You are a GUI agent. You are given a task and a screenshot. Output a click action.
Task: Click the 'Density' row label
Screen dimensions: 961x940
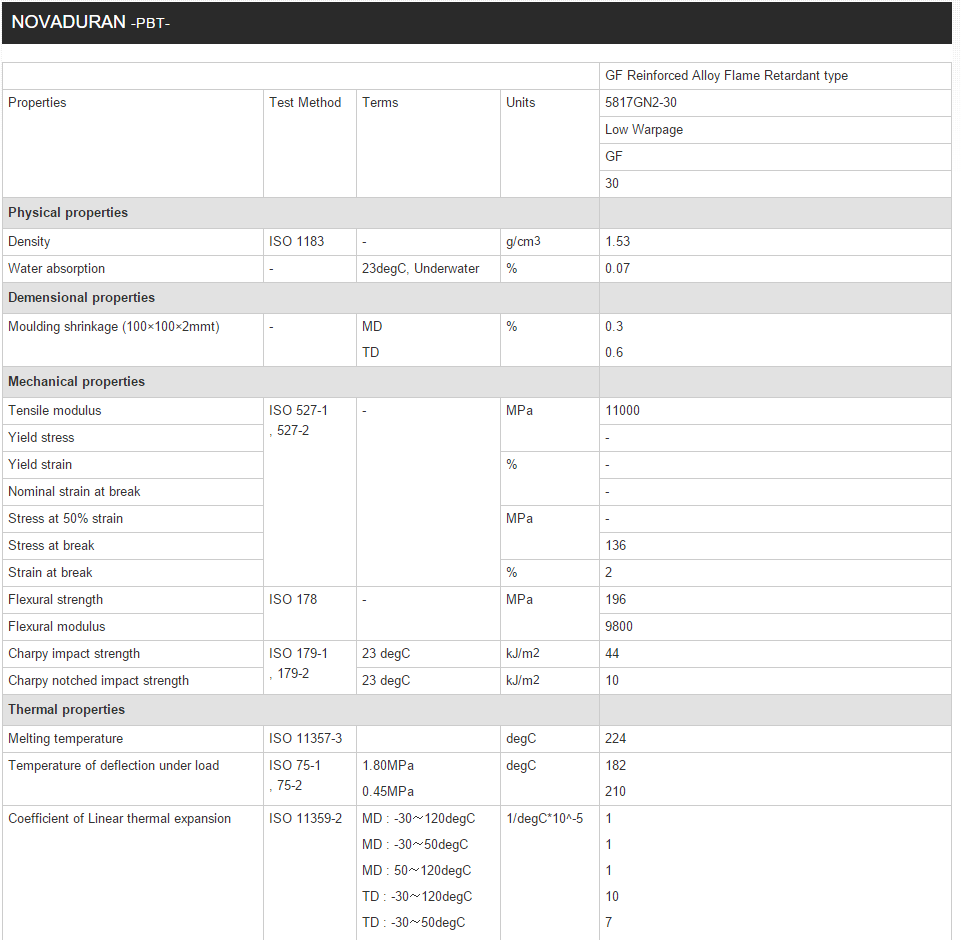pos(29,241)
